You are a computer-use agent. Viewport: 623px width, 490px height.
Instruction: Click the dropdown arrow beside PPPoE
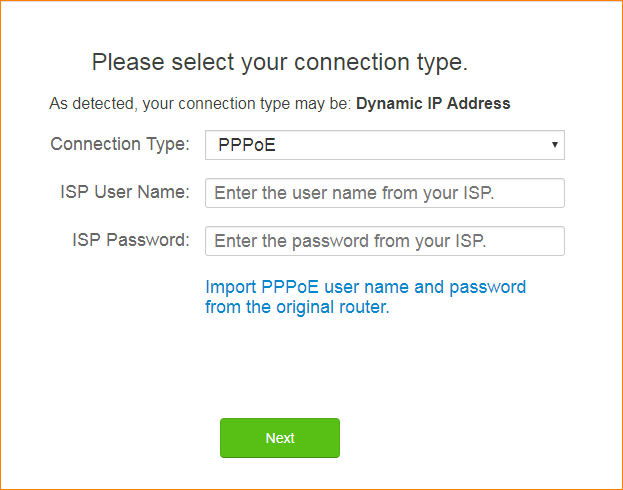click(554, 145)
